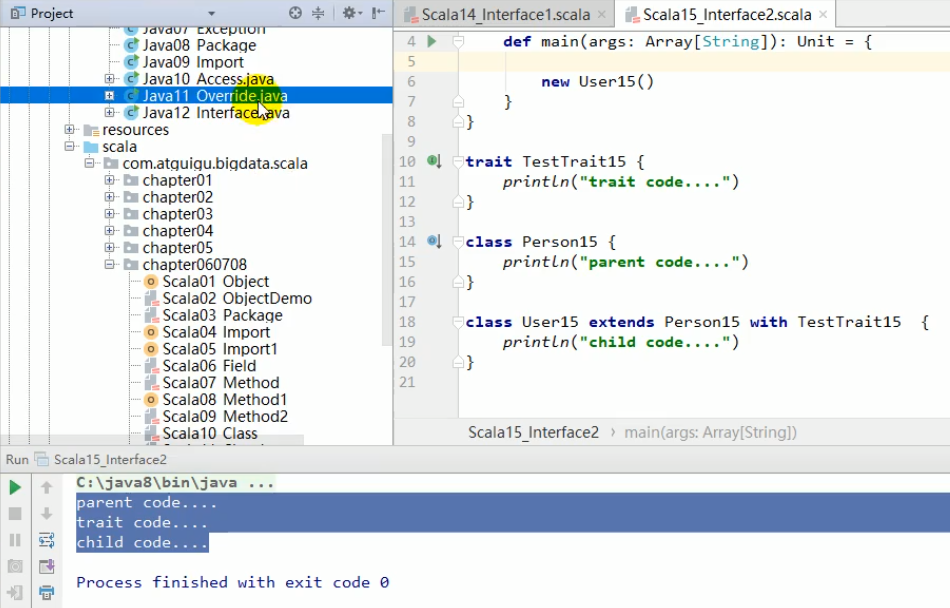Screen dimensions: 950x608
Task: Rerun with the green Run button
Action: point(15,487)
